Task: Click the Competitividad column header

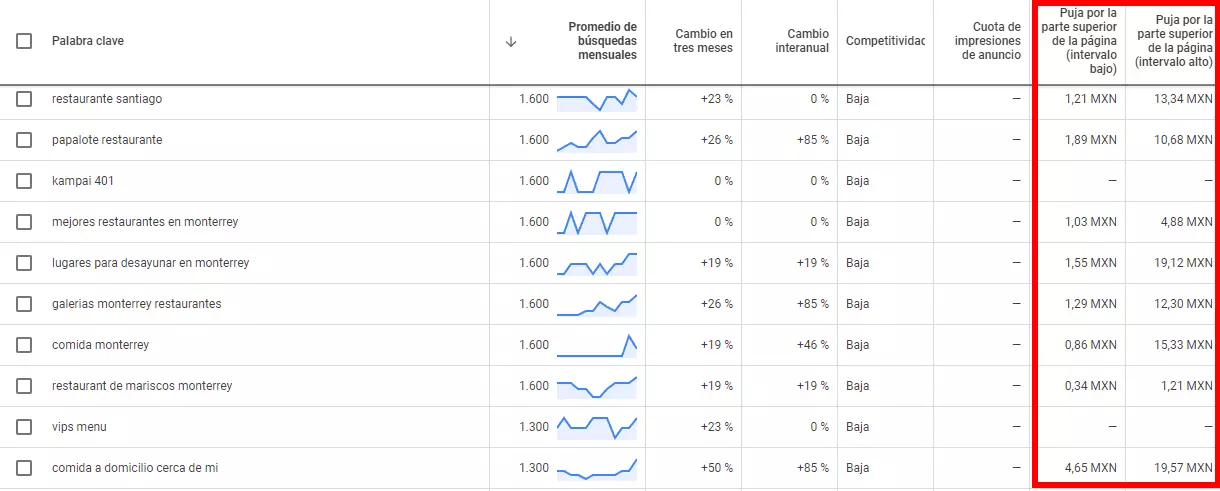Action: tap(885, 41)
